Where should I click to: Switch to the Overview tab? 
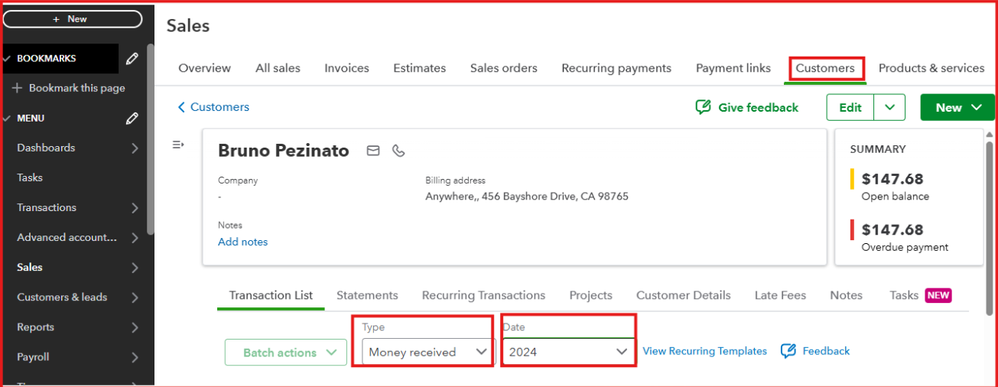pyautogui.click(x=204, y=68)
